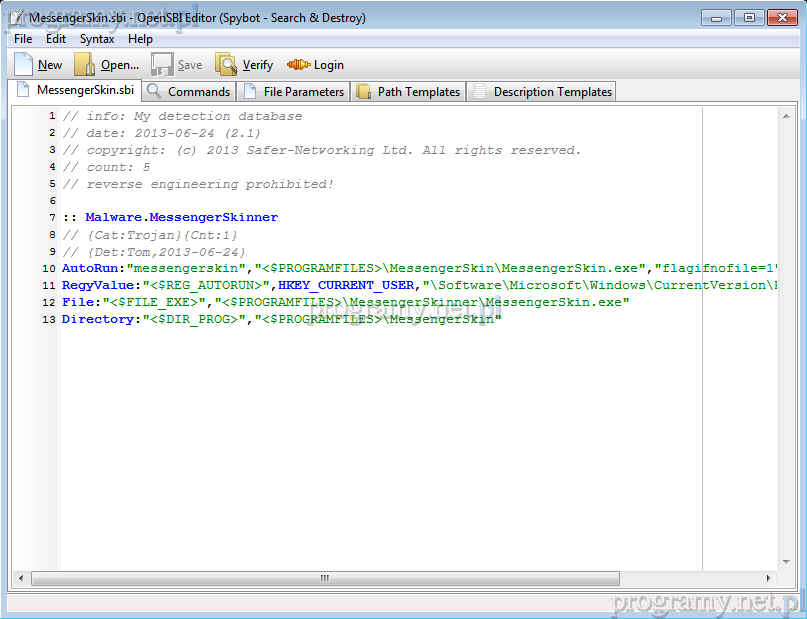Open the Help menu
The image size is (807, 619).
tap(141, 39)
